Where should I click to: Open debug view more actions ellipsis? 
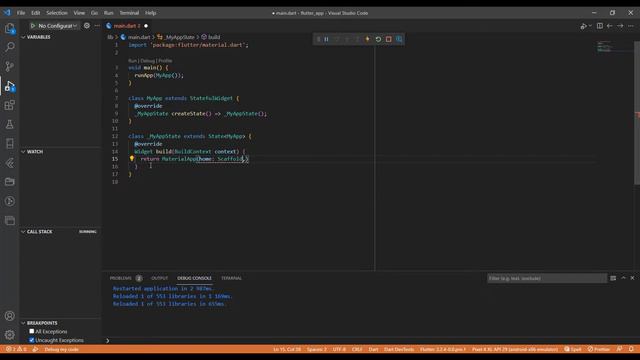(x=97, y=25)
